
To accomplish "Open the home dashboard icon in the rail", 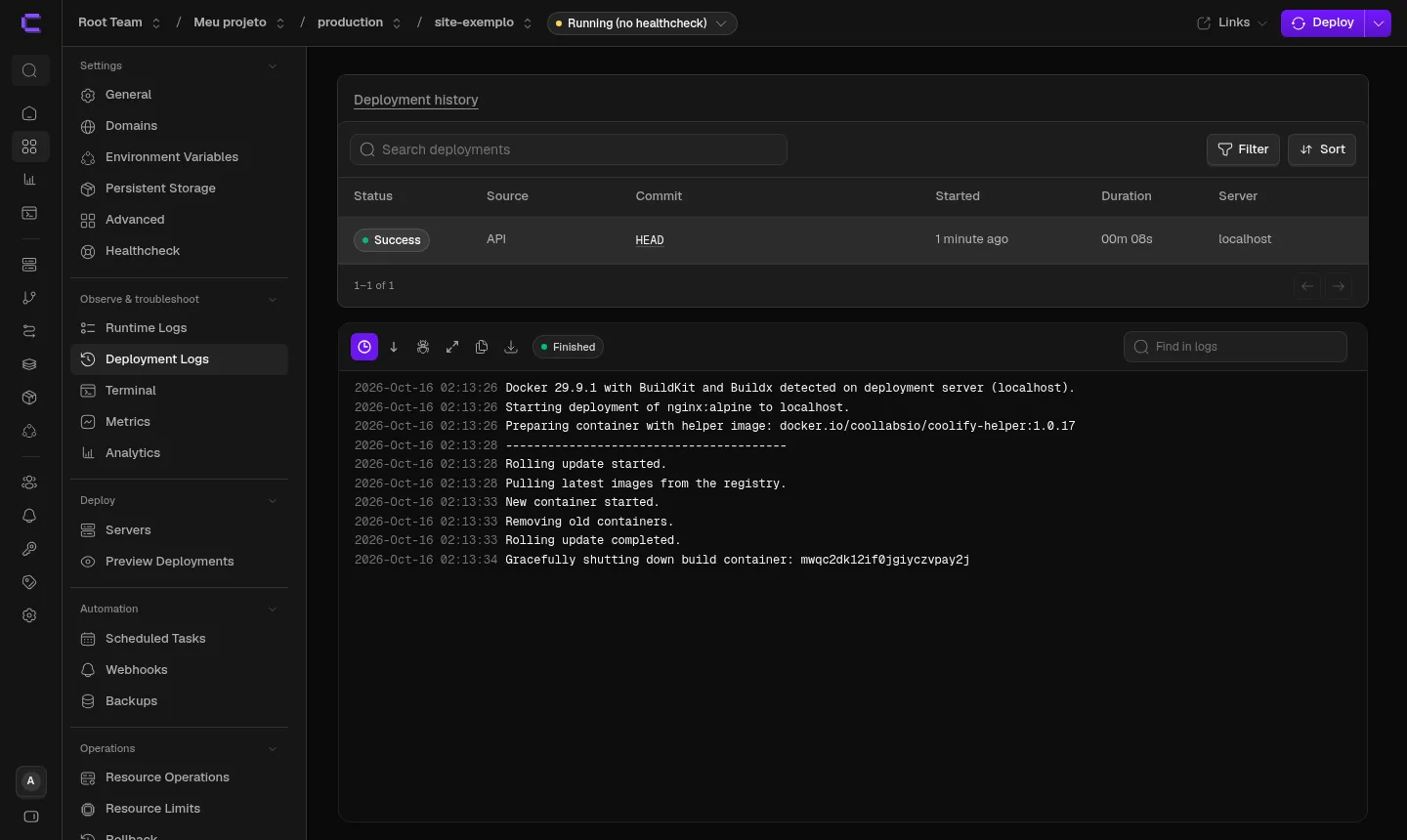I will tap(29, 113).
